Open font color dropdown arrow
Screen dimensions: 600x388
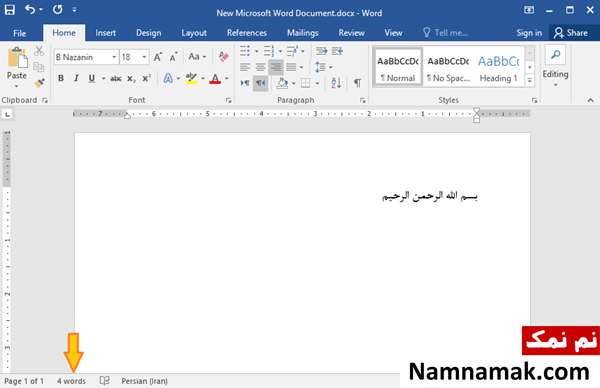pos(227,79)
